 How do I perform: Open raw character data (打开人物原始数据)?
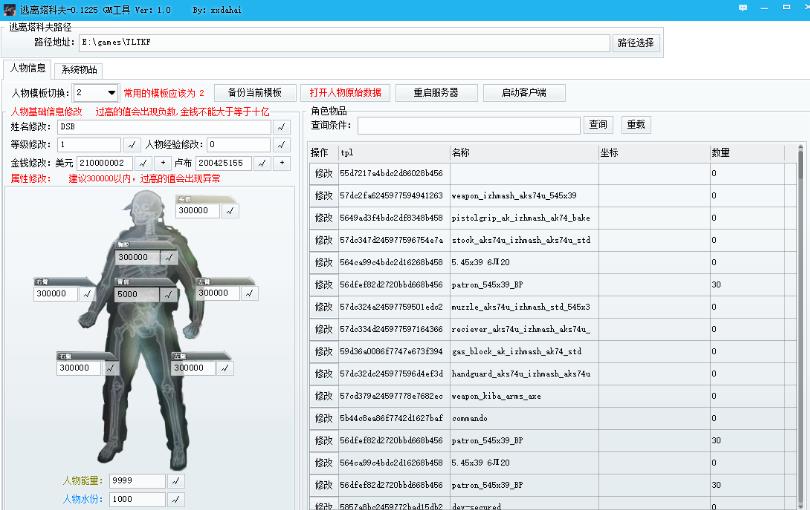345,93
